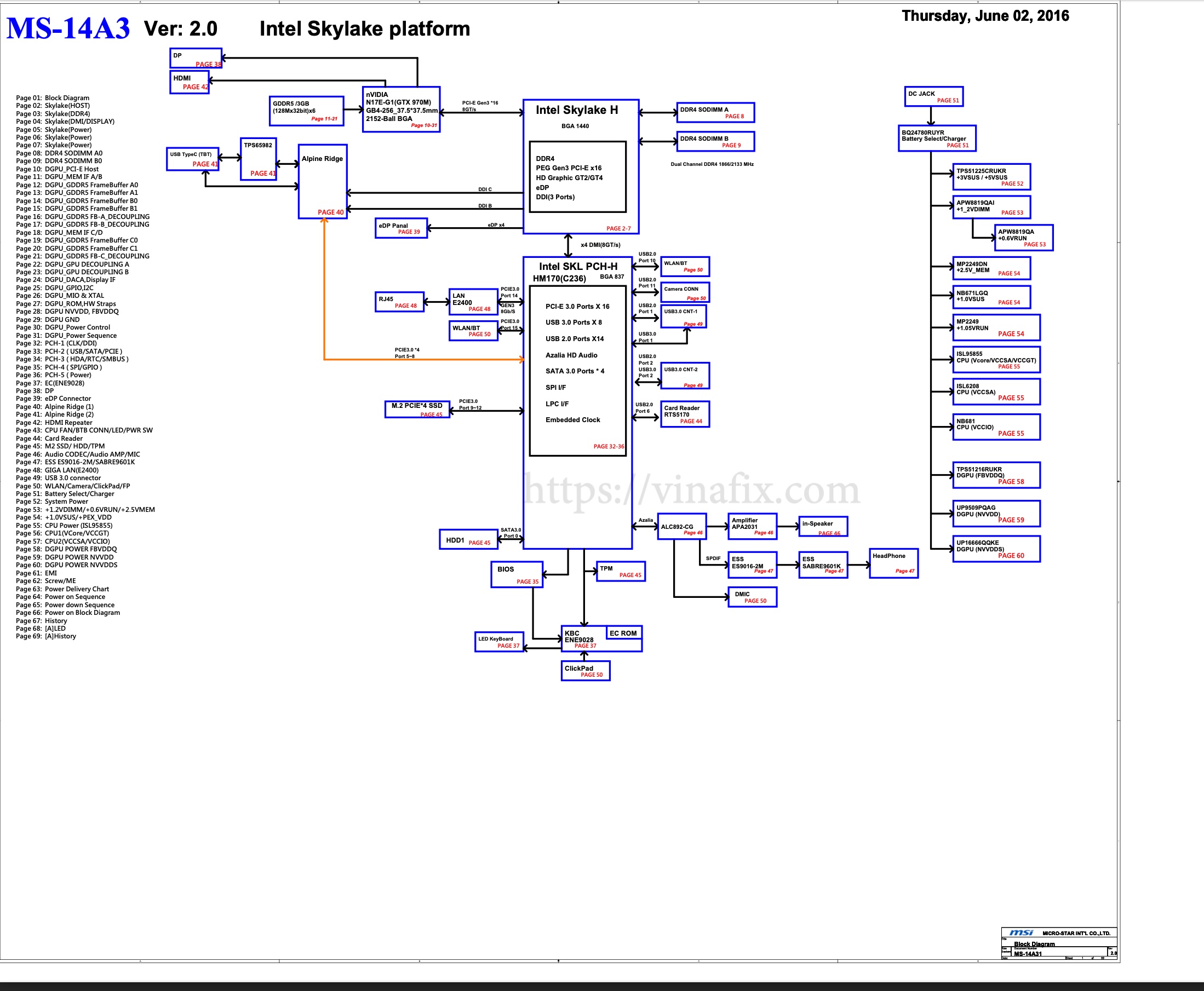The width and height of the screenshot is (1204, 991).
Task: Select the RJ45 PAGE 48 block
Action: (x=400, y=302)
